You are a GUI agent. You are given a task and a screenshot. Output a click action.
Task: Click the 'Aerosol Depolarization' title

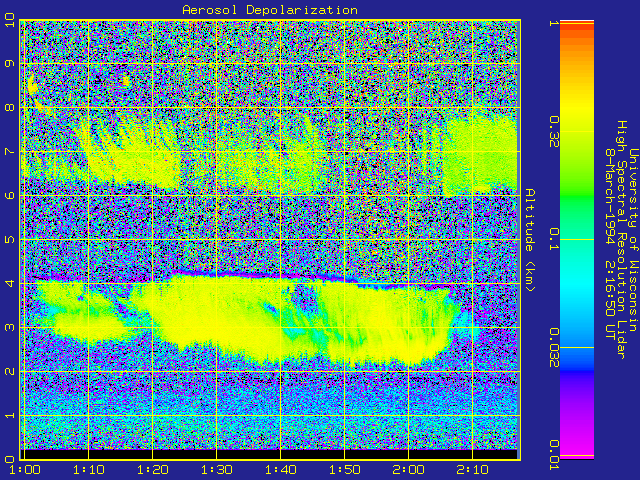point(270,10)
